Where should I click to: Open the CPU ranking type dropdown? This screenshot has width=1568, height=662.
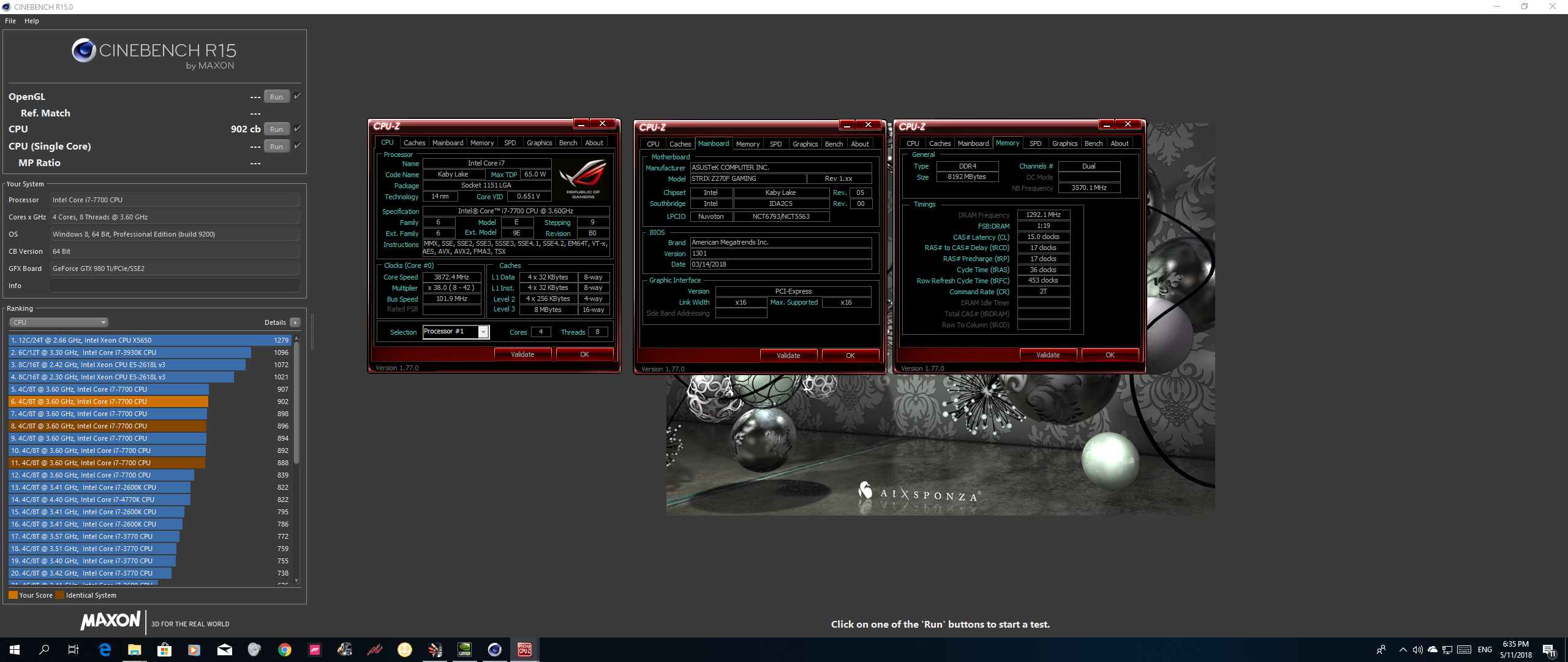(x=59, y=322)
